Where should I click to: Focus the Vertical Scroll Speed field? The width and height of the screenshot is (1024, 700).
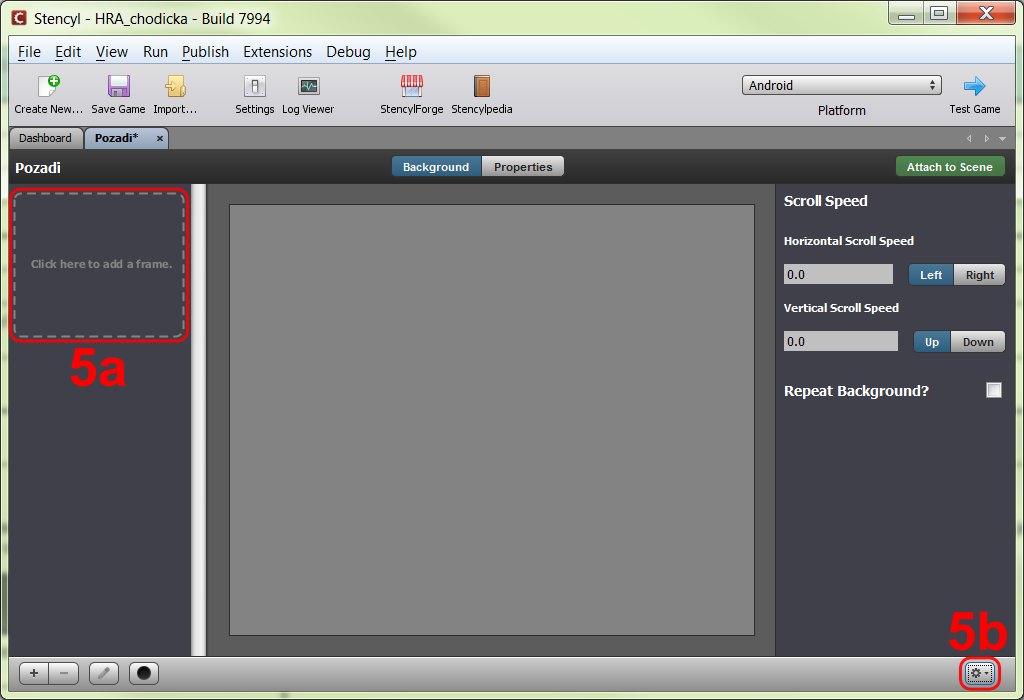(x=840, y=342)
